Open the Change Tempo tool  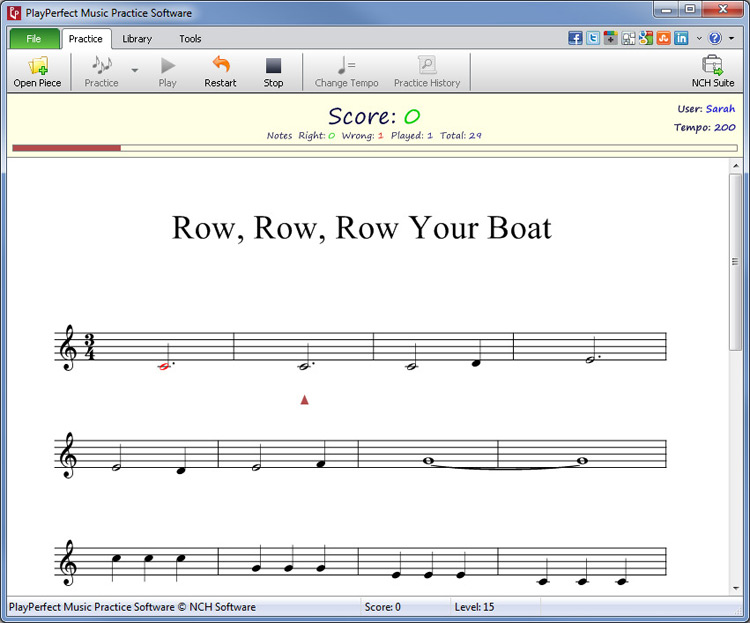(346, 71)
